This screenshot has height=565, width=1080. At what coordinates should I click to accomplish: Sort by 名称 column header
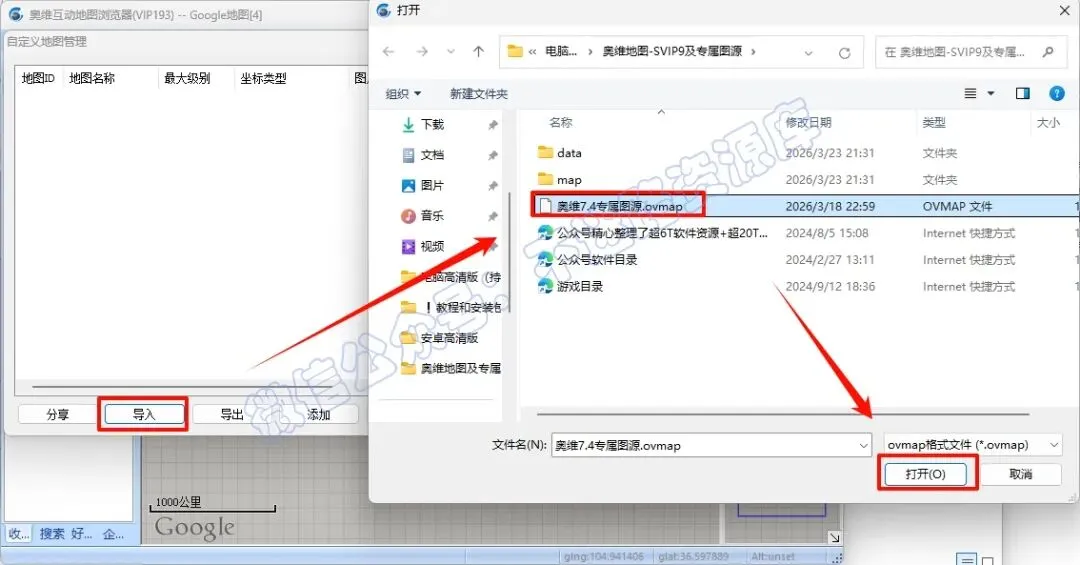pos(561,123)
